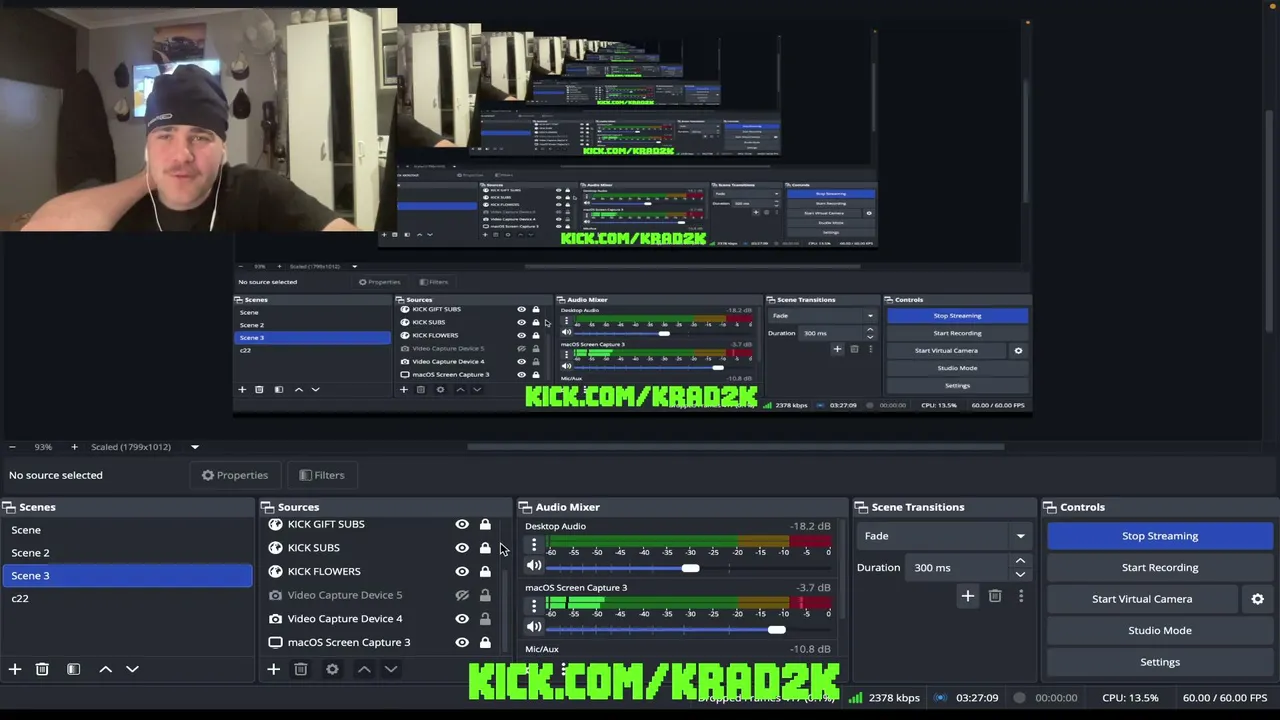Select the Video Capture Device 5 source row
Image resolution: width=1280 pixels, height=720 pixels.
coord(381,595)
